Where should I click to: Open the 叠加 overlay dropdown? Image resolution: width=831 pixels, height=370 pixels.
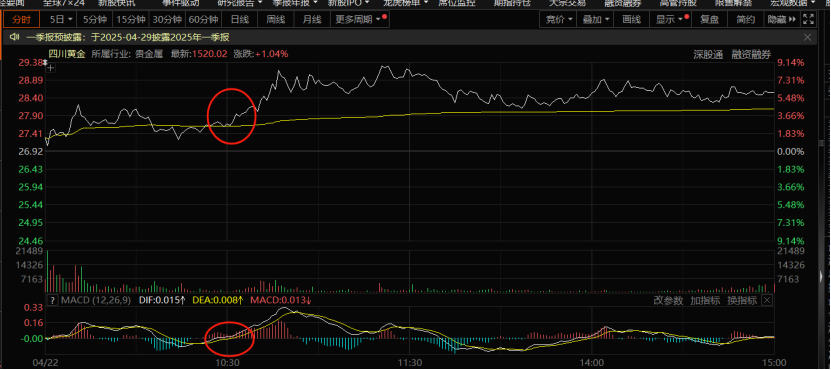[596, 20]
